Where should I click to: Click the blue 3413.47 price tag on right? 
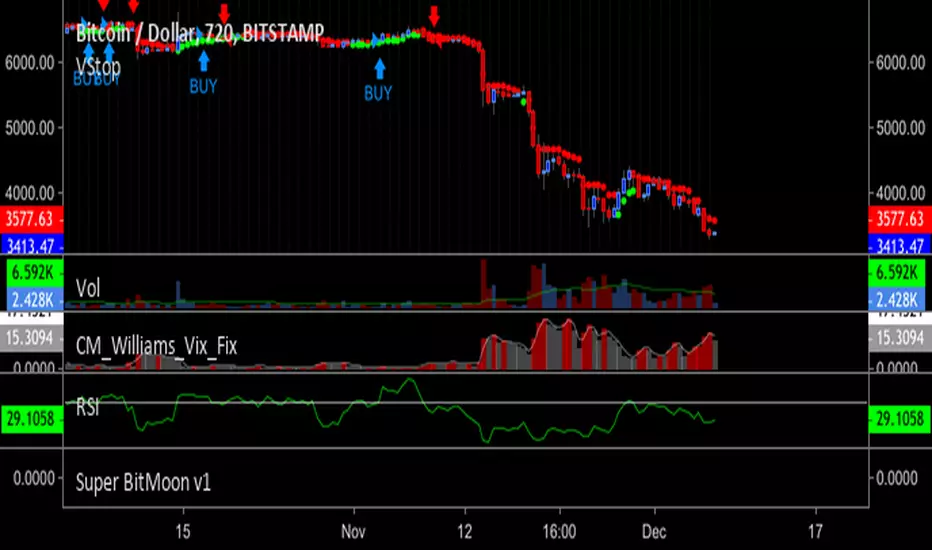[x=900, y=245]
